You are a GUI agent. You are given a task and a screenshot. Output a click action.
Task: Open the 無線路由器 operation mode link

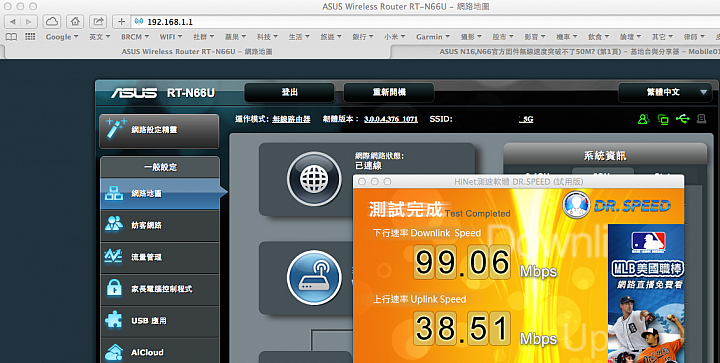tap(291, 119)
